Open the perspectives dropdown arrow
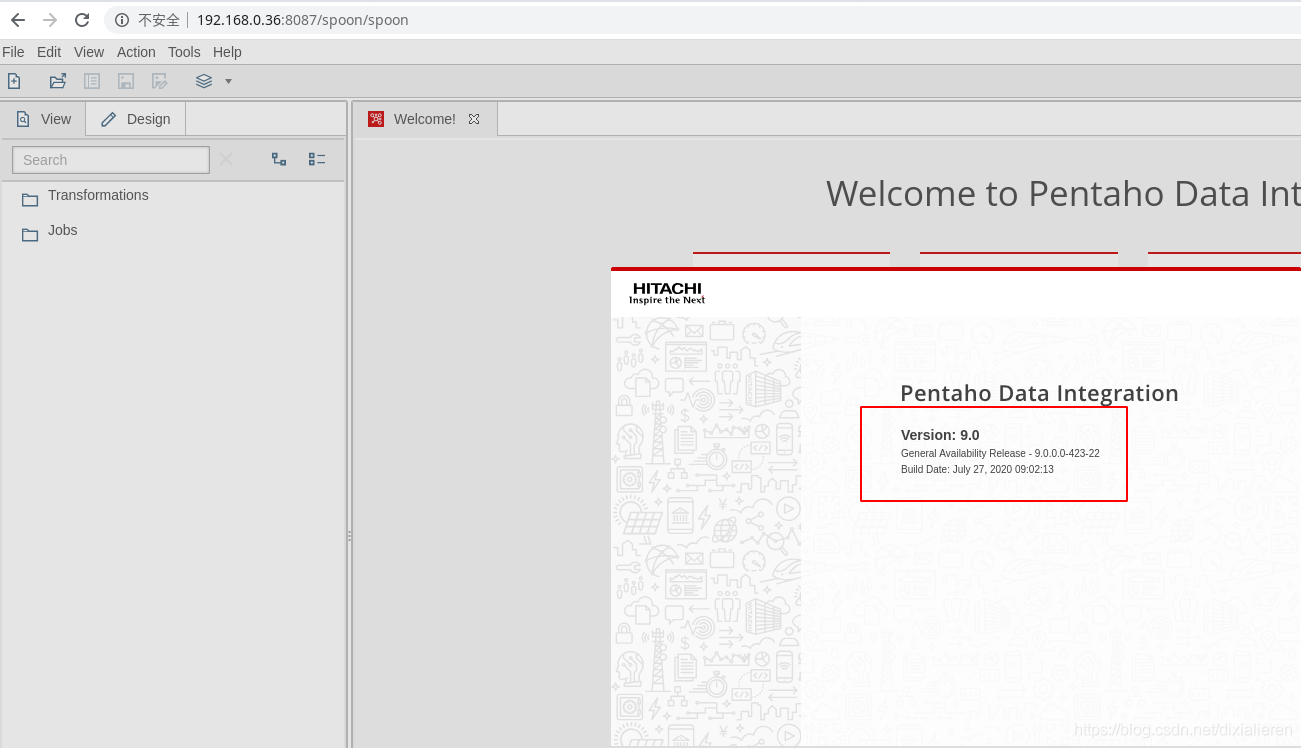Screen dimensions: 1301x748 click(x=228, y=81)
